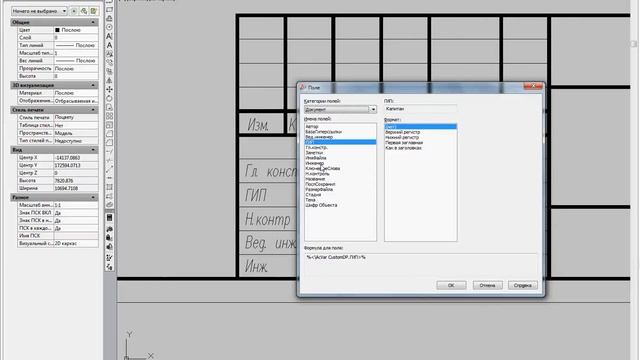Open the 'Категории полей' Документ dropdown
The height and width of the screenshot is (360, 640).
pyautogui.click(x=340, y=109)
